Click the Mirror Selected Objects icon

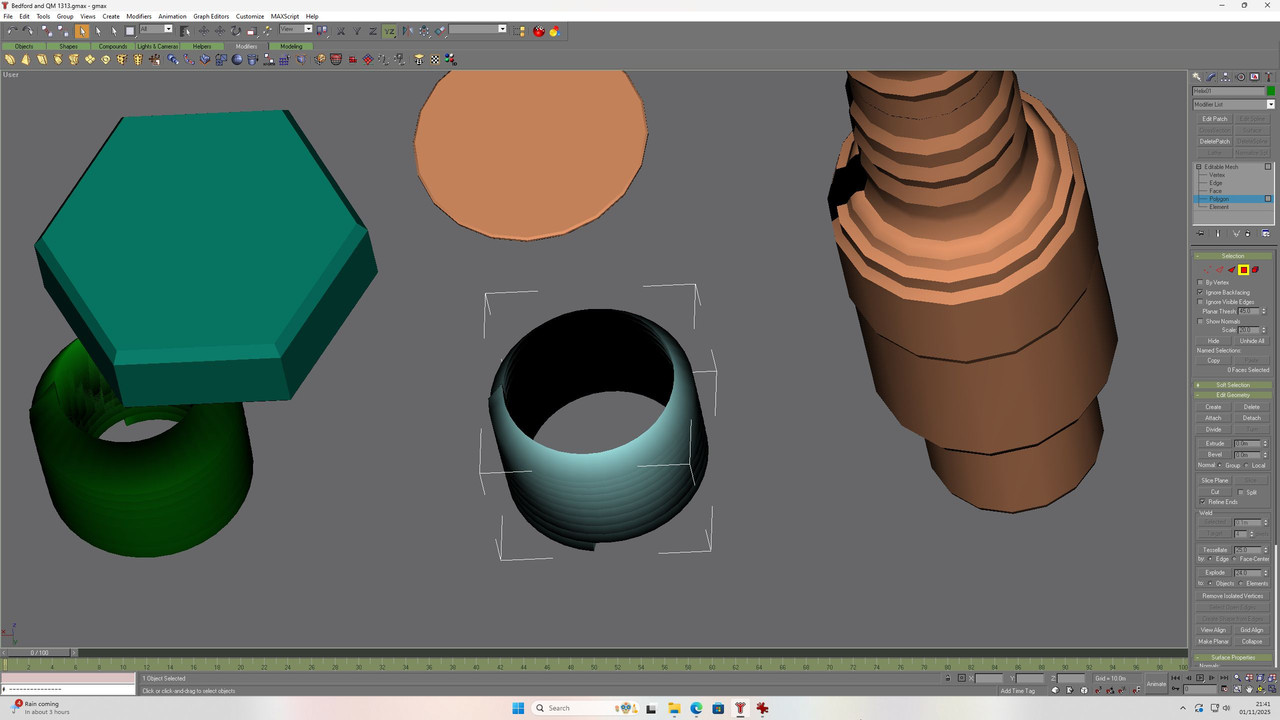coord(407,31)
